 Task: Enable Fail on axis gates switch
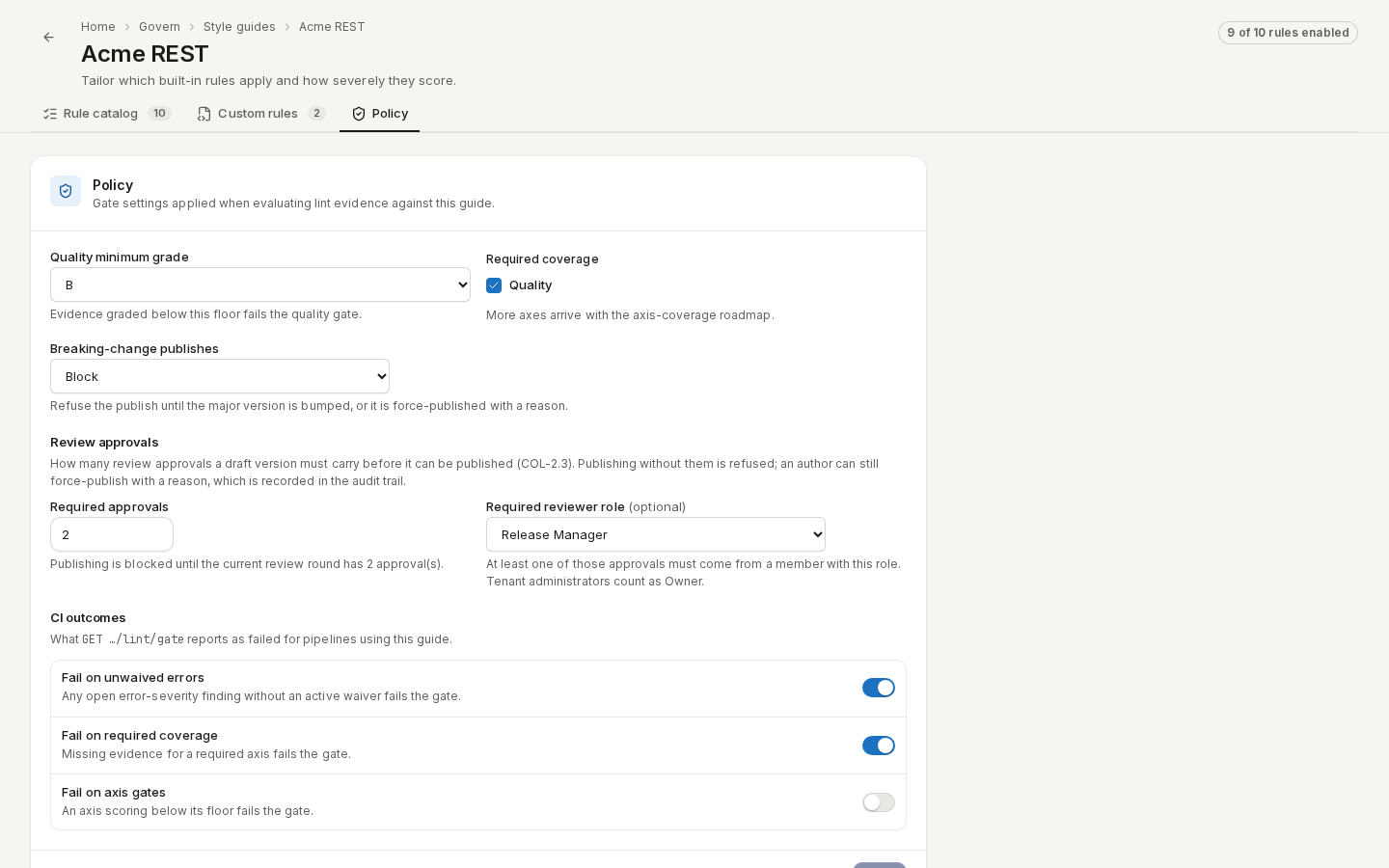click(x=879, y=802)
